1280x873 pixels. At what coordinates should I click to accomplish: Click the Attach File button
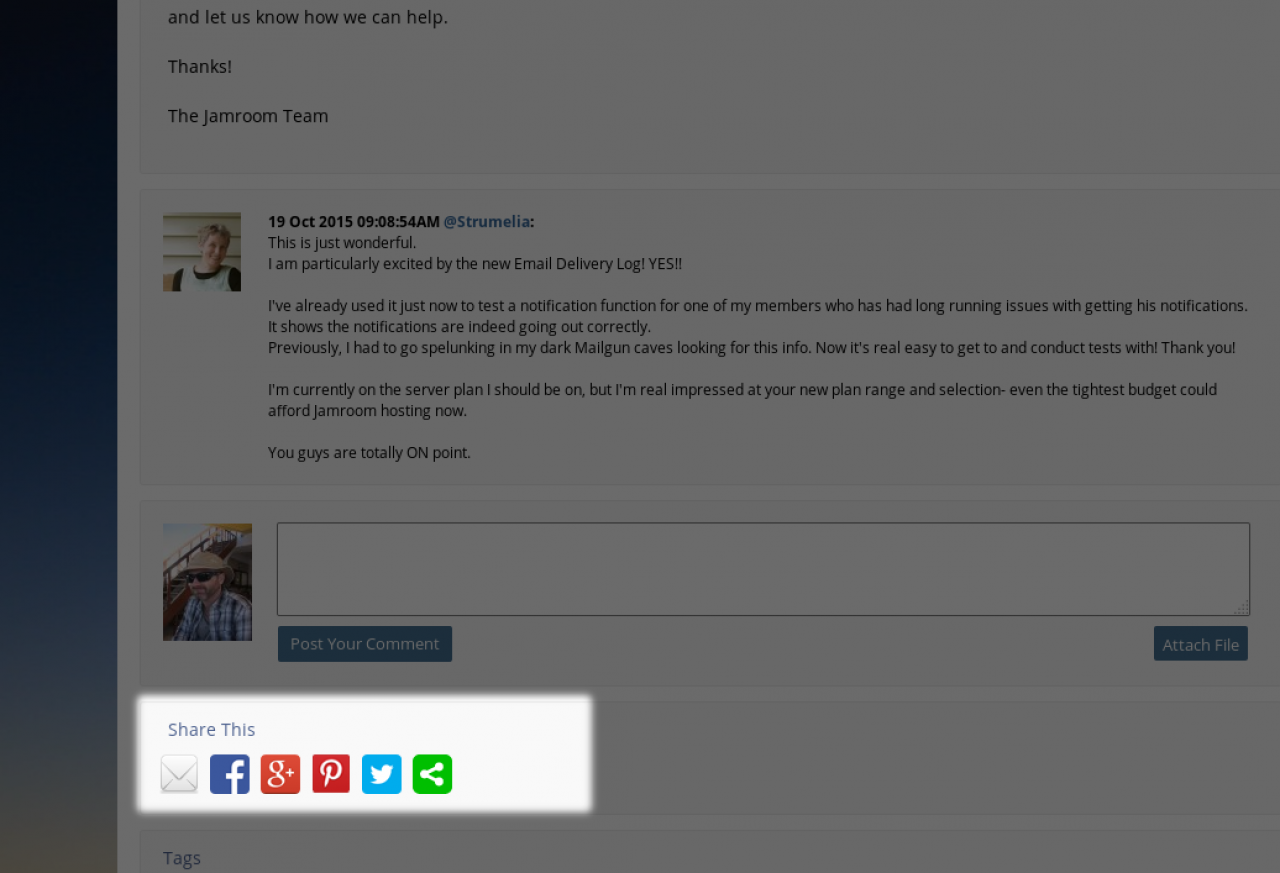[x=1201, y=644]
